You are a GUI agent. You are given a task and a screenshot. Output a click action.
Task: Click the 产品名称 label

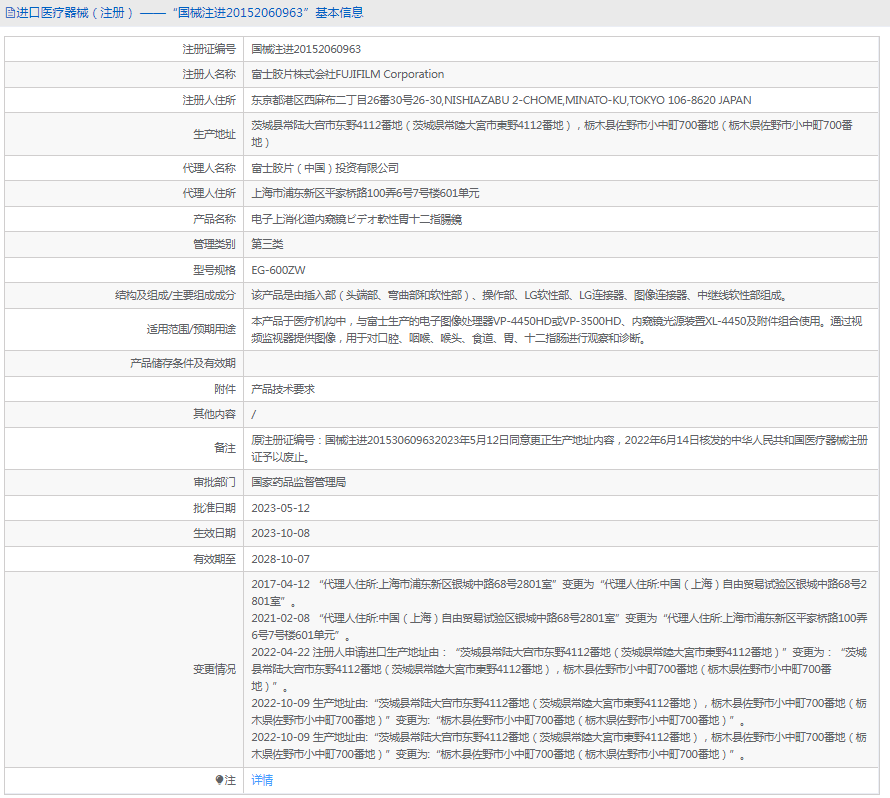214,219
